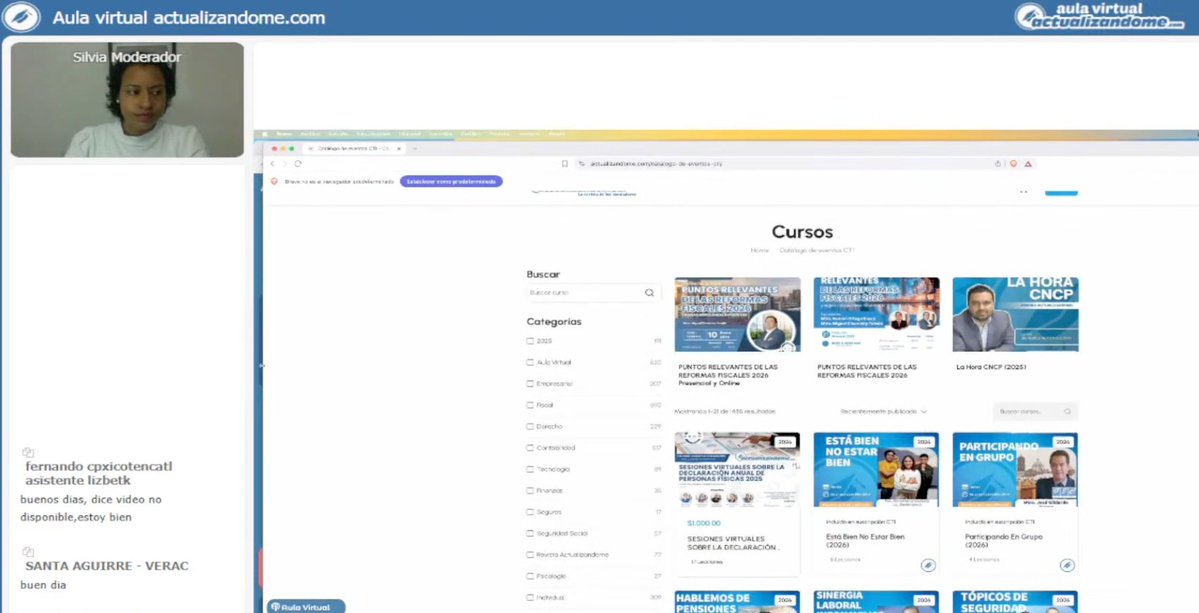The height and width of the screenshot is (613, 1199).
Task: Click chat message 'buen dia'
Action: point(43,585)
